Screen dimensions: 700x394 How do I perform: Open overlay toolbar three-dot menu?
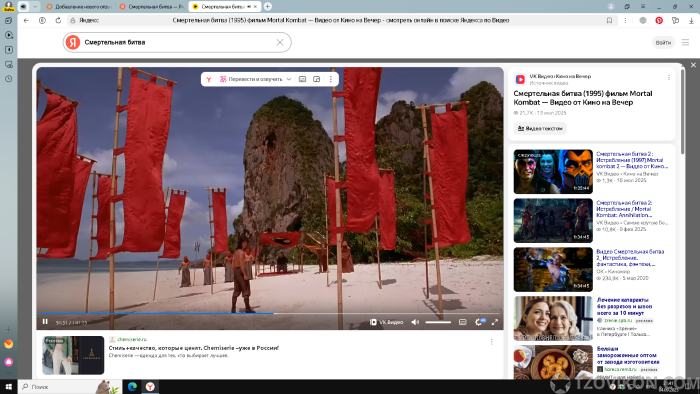point(331,79)
